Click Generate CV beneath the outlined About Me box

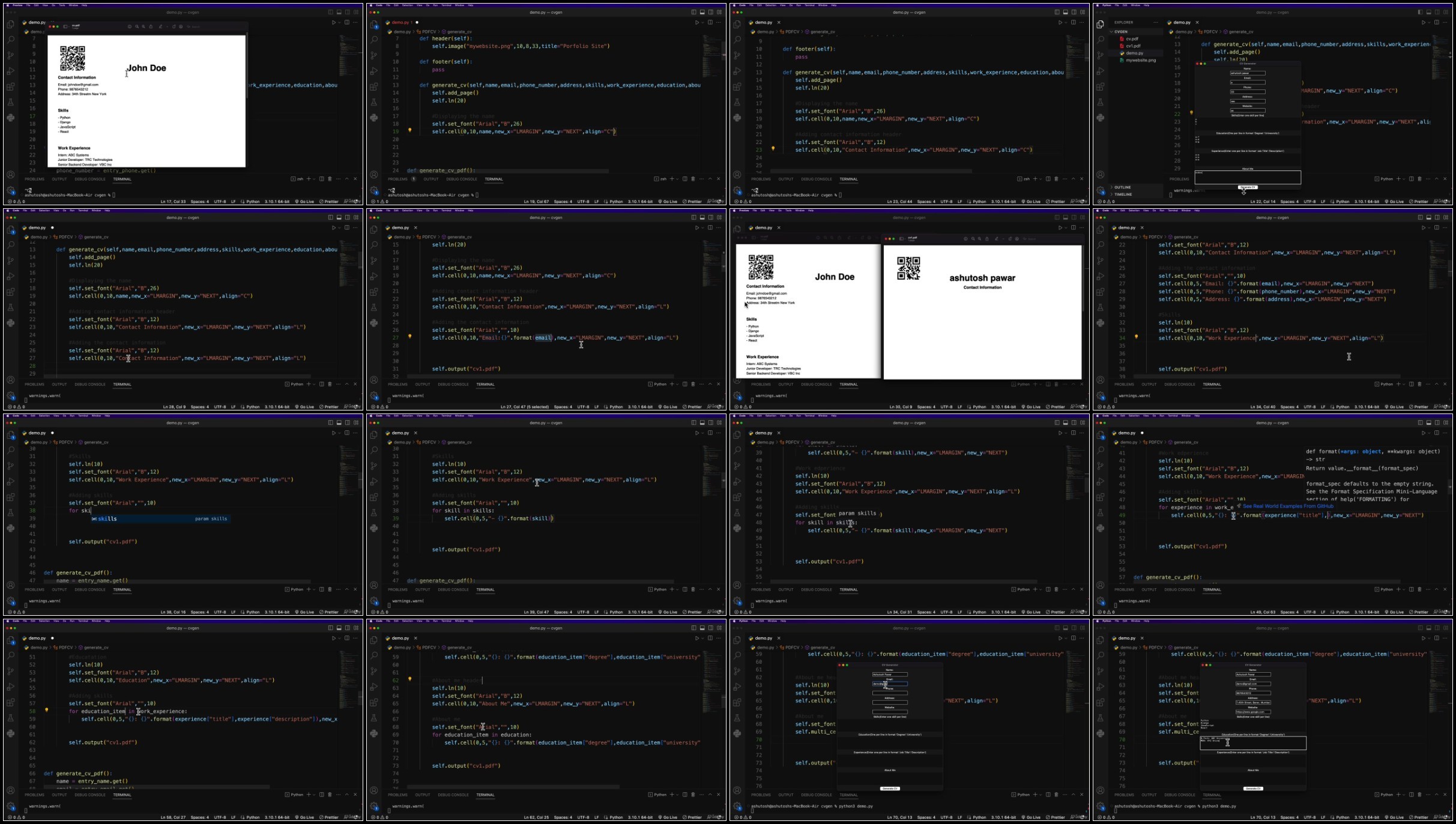1248,187
